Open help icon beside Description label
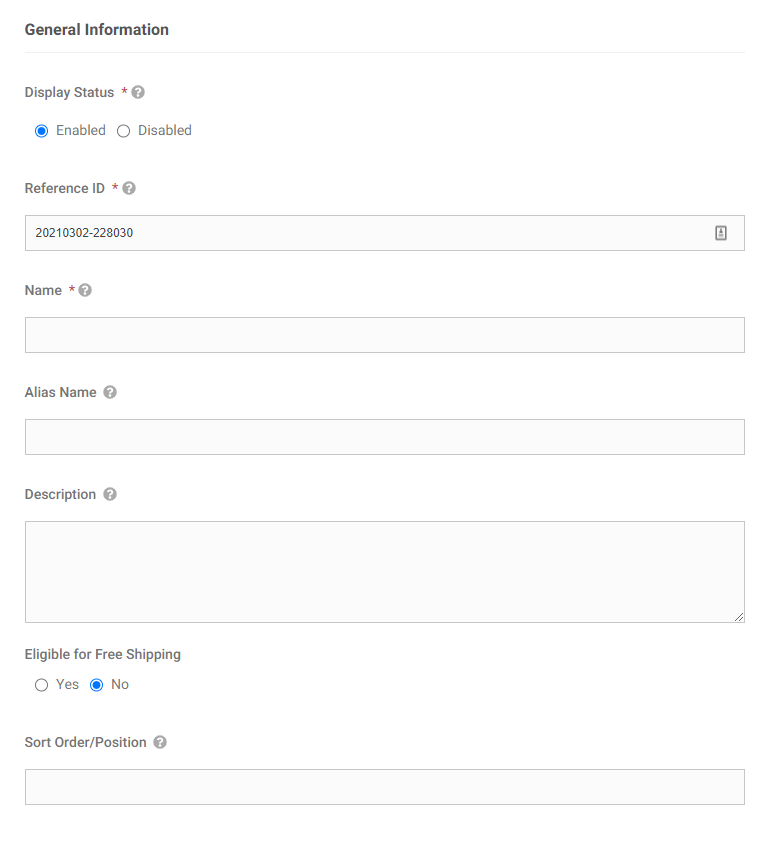This screenshot has width=771, height=844. (x=110, y=494)
